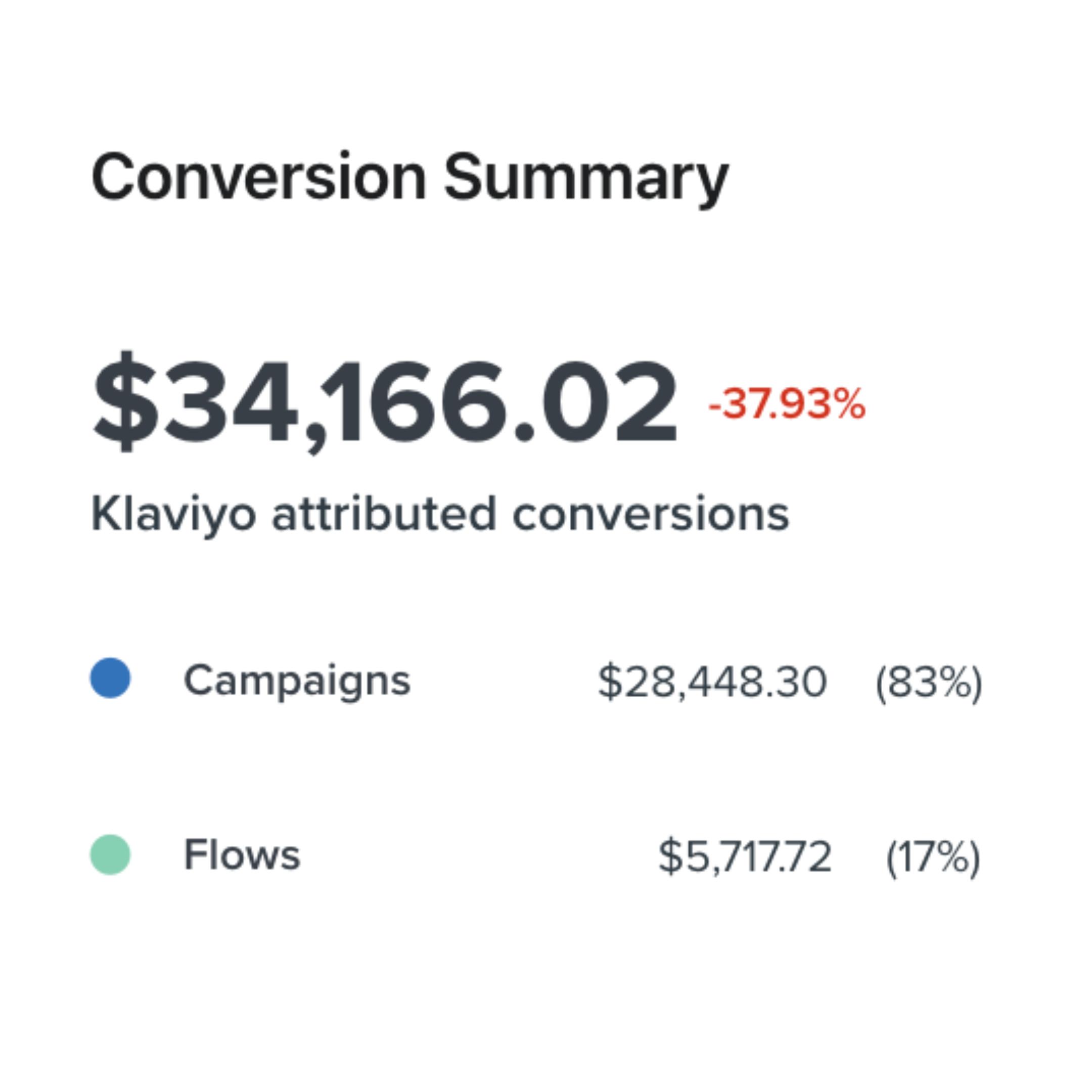Click the word conversions in the subtitle
This screenshot has width=1092, height=1092.
pyautogui.click(x=651, y=514)
